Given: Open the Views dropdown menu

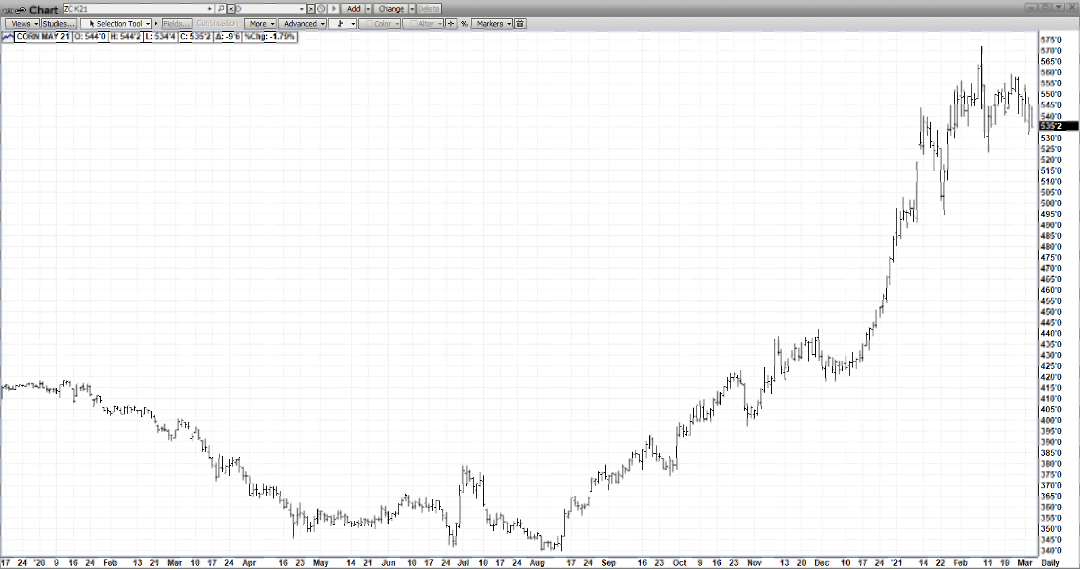Looking at the screenshot, I should (x=22, y=23).
